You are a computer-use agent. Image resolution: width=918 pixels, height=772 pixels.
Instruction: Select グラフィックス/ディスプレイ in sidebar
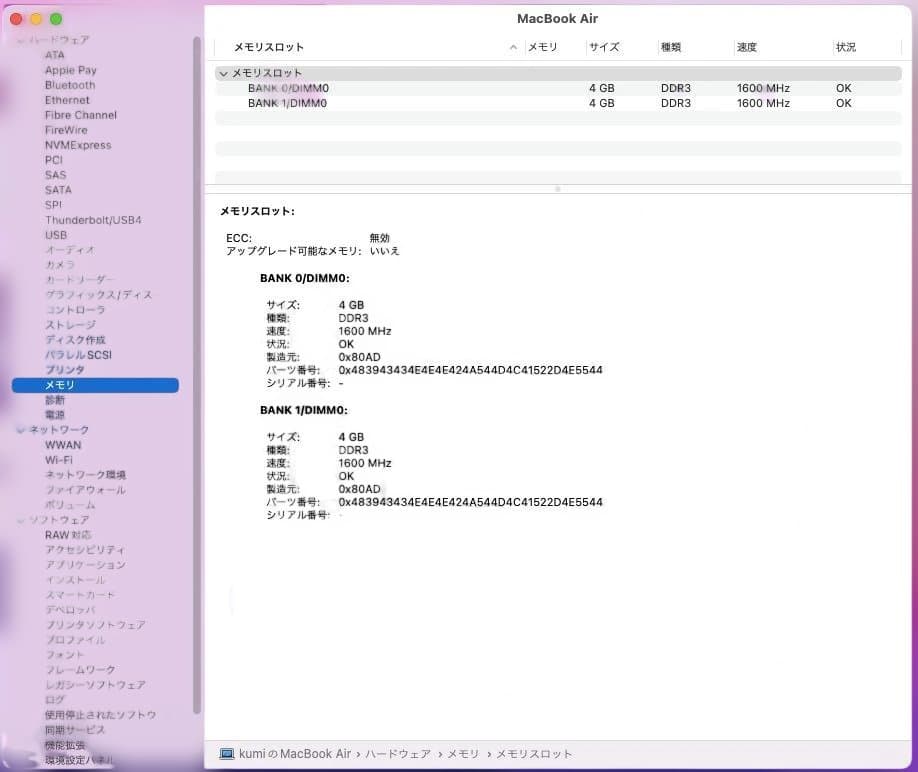pos(97,295)
